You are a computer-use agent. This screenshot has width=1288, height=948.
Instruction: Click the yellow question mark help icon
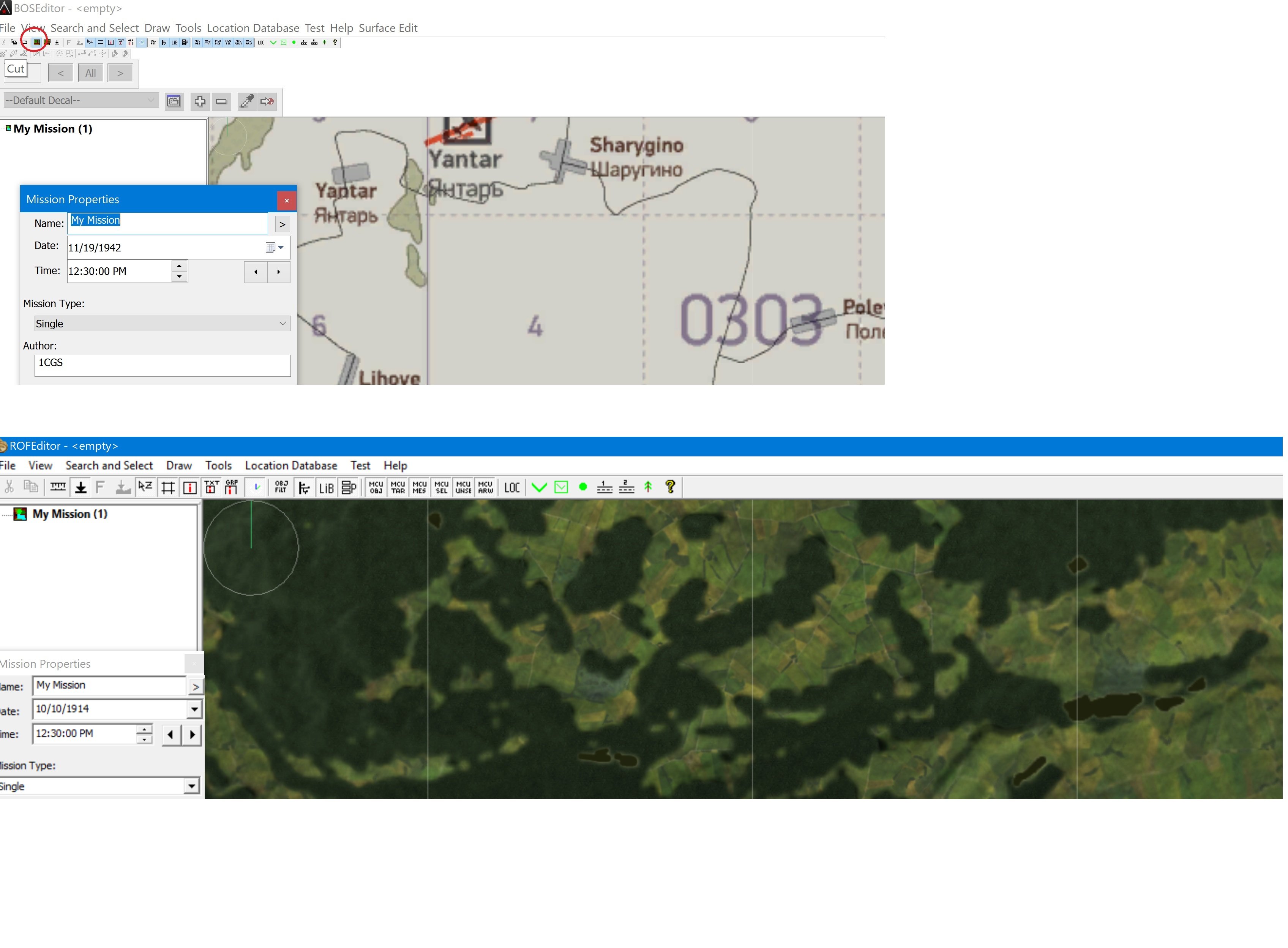[670, 488]
